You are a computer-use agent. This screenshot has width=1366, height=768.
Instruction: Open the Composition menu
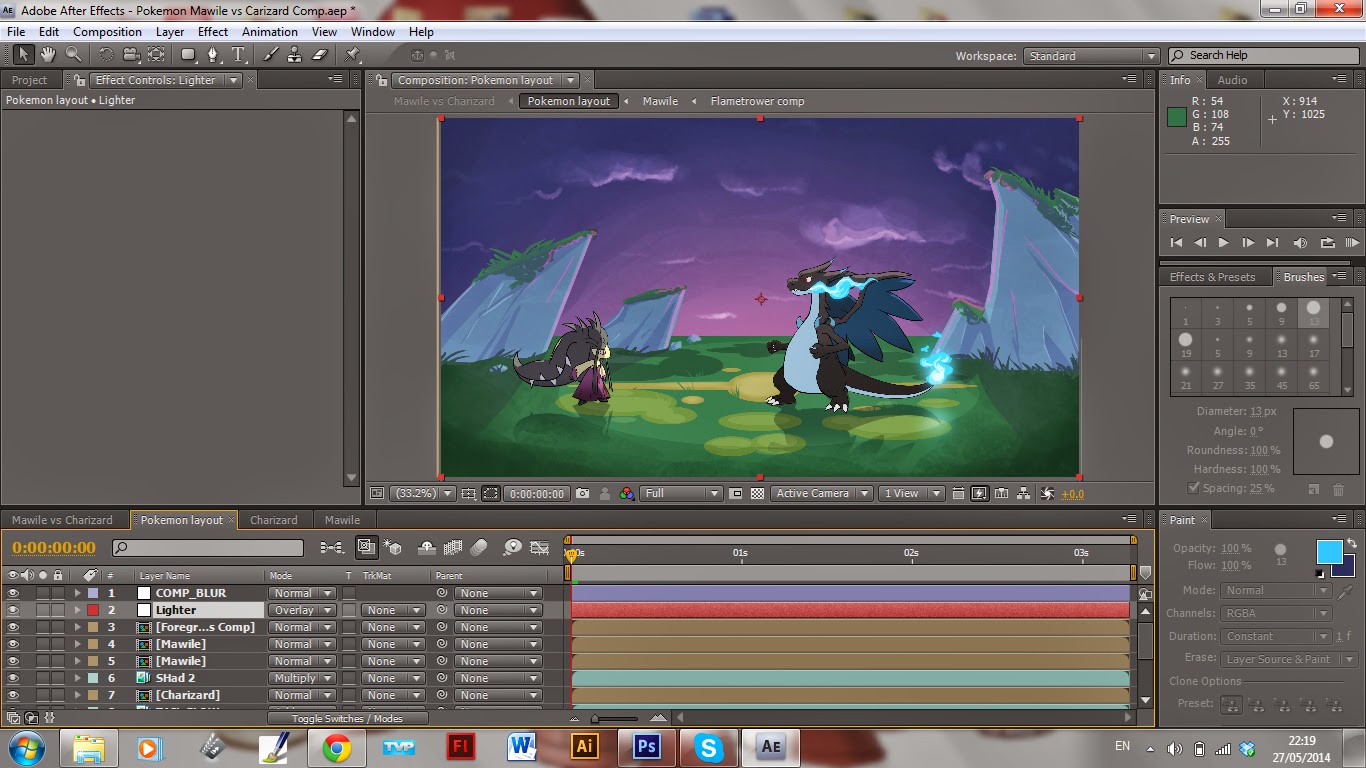pos(107,32)
